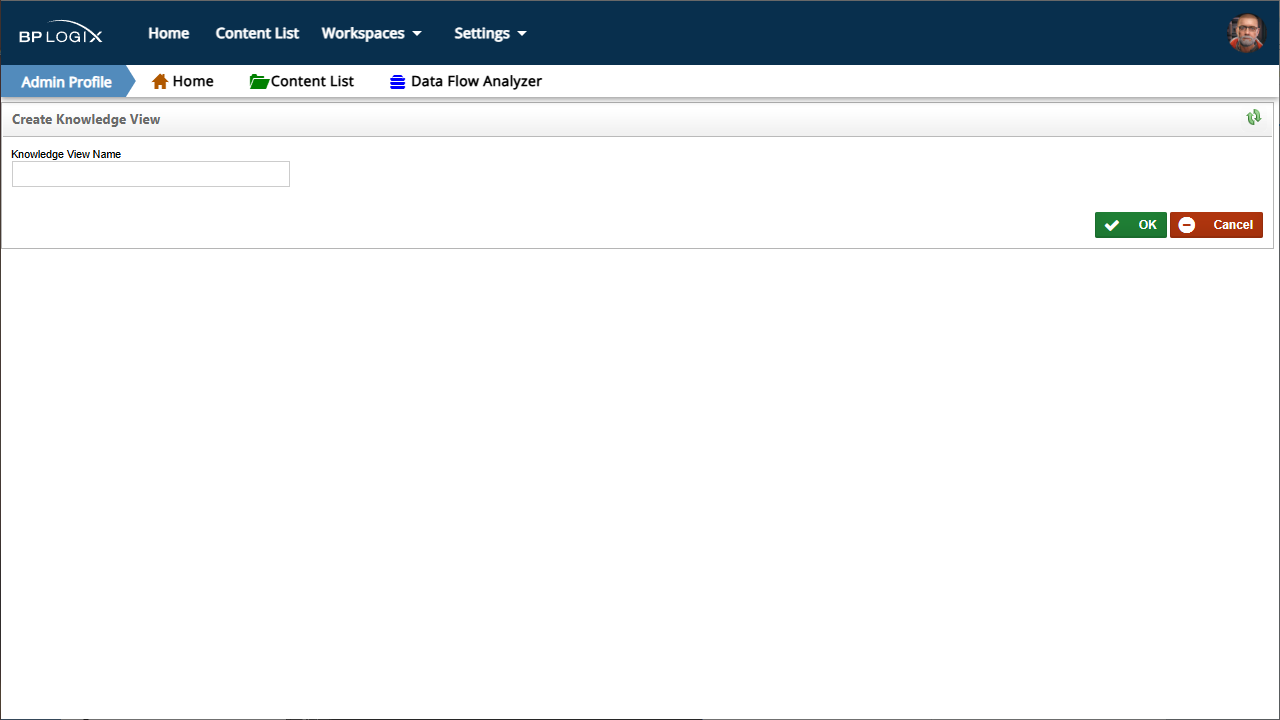Click the green refresh icon
This screenshot has width=1280, height=720.
tap(1254, 118)
